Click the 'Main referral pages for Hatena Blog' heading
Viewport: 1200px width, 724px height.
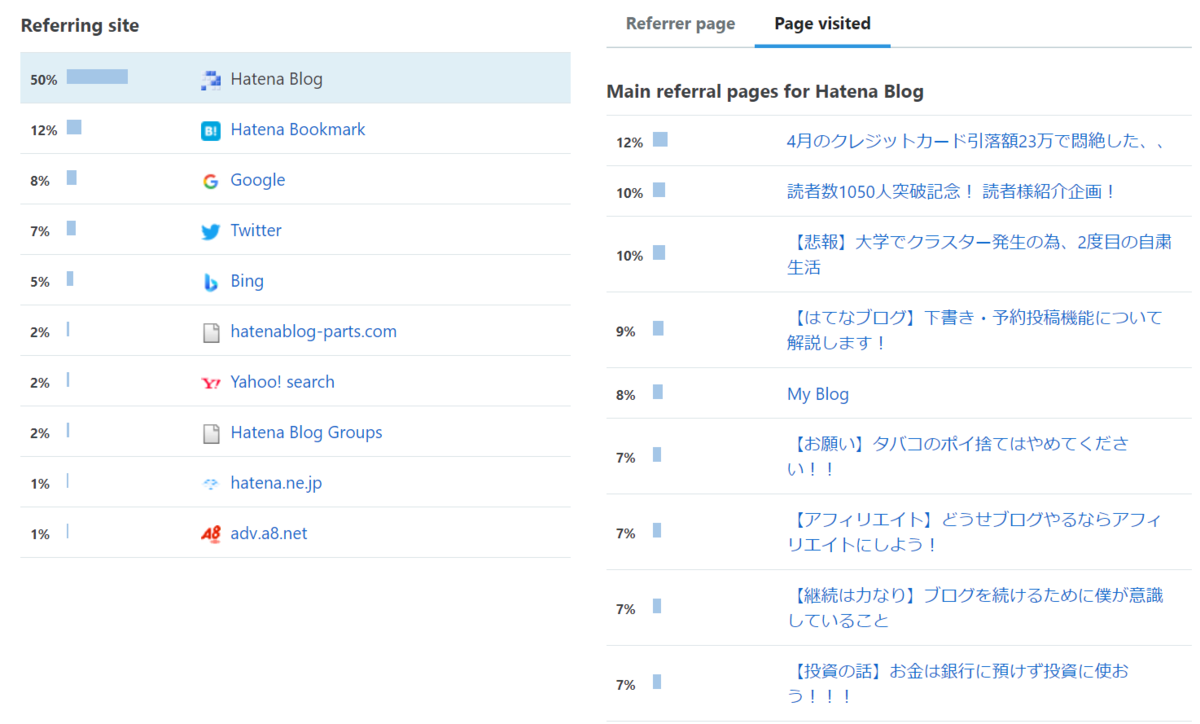click(x=765, y=91)
